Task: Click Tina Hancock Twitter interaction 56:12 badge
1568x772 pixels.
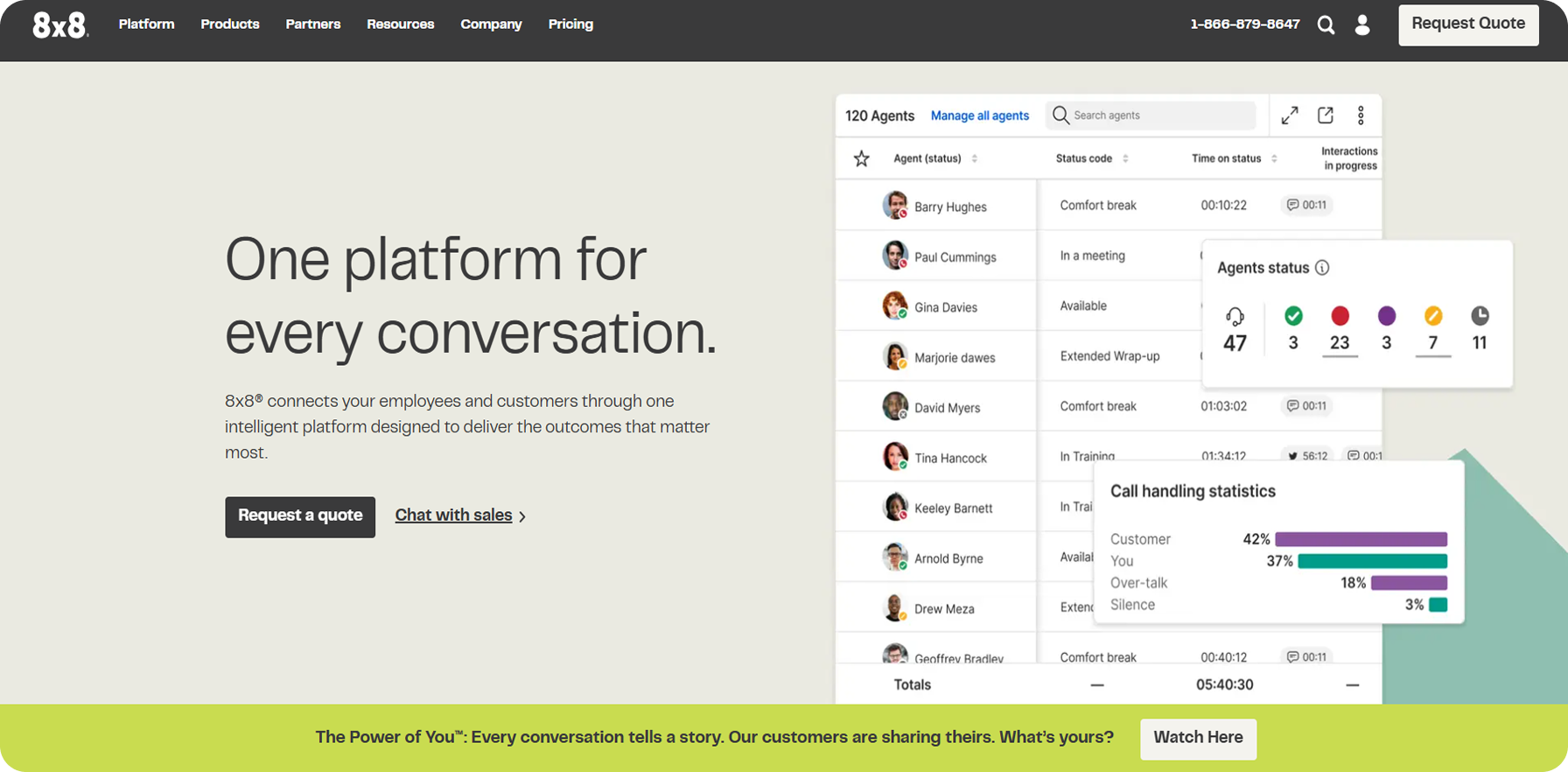Action: (x=1307, y=456)
